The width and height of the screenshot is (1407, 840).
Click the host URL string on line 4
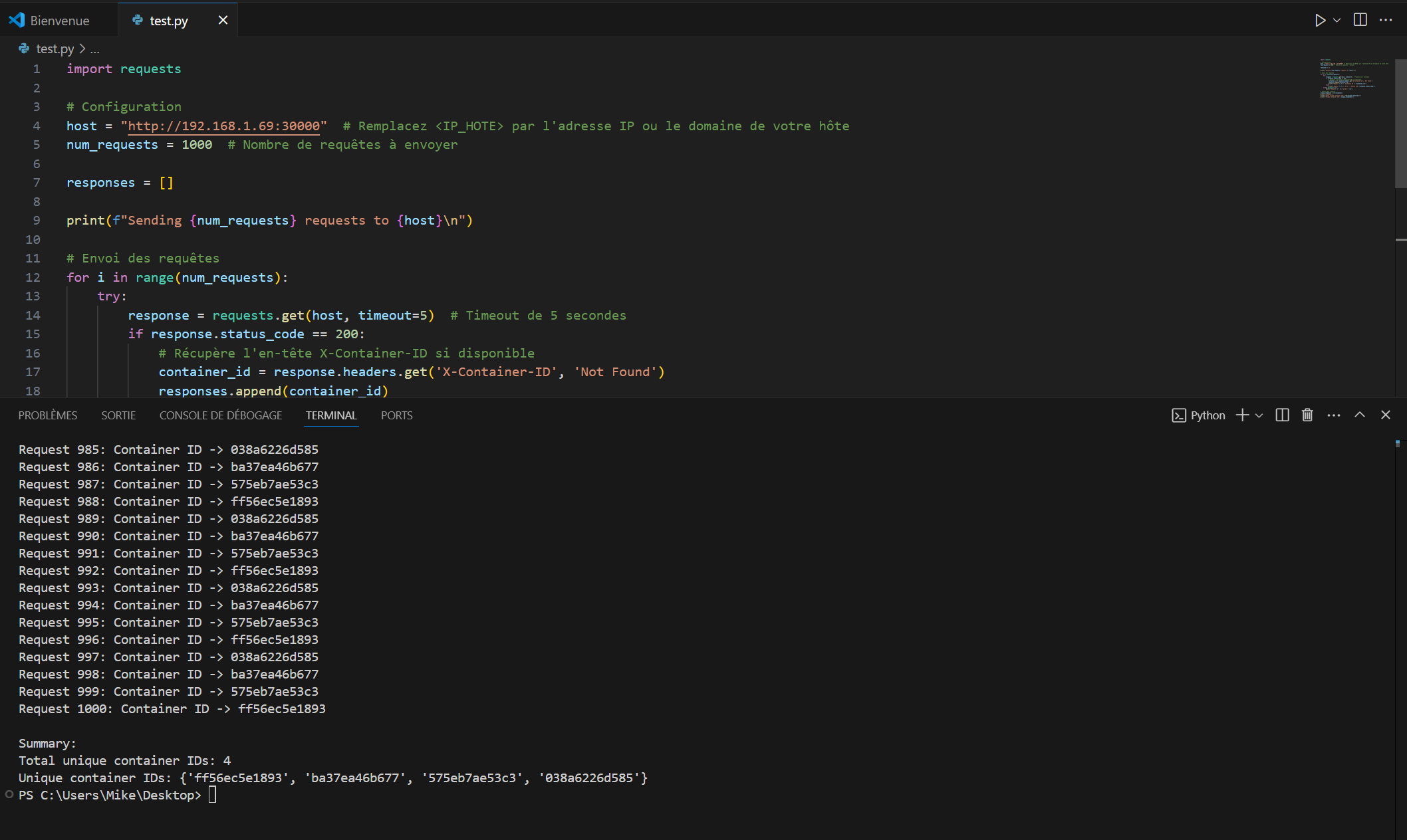coord(224,126)
